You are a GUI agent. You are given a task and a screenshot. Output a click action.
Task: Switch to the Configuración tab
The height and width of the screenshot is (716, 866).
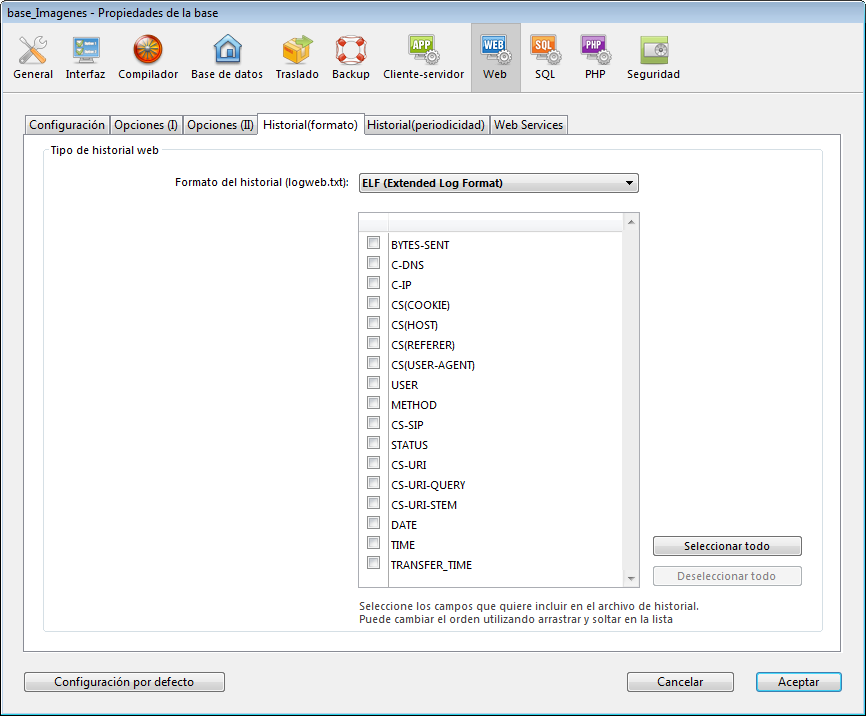click(x=67, y=125)
